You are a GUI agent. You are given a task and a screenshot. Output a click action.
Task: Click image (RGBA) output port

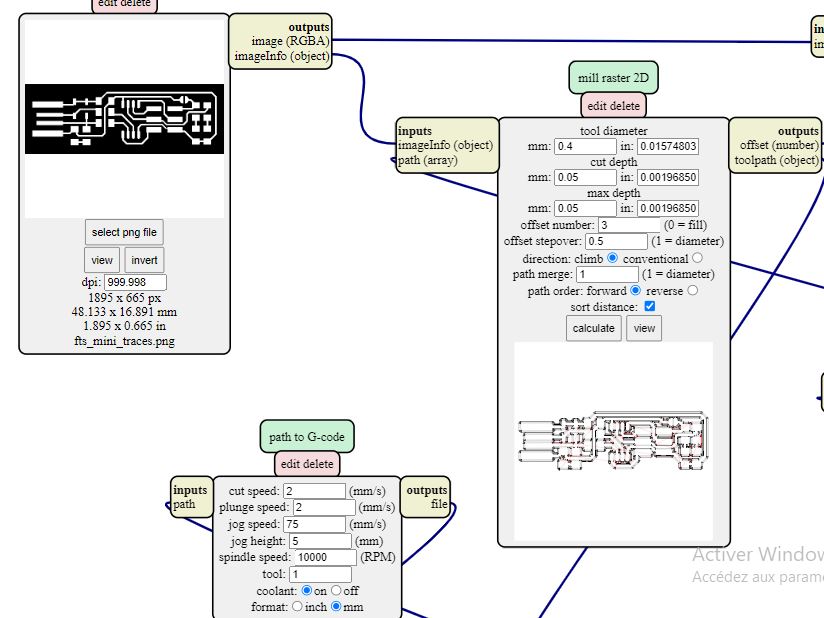pyautogui.click(x=290, y=41)
